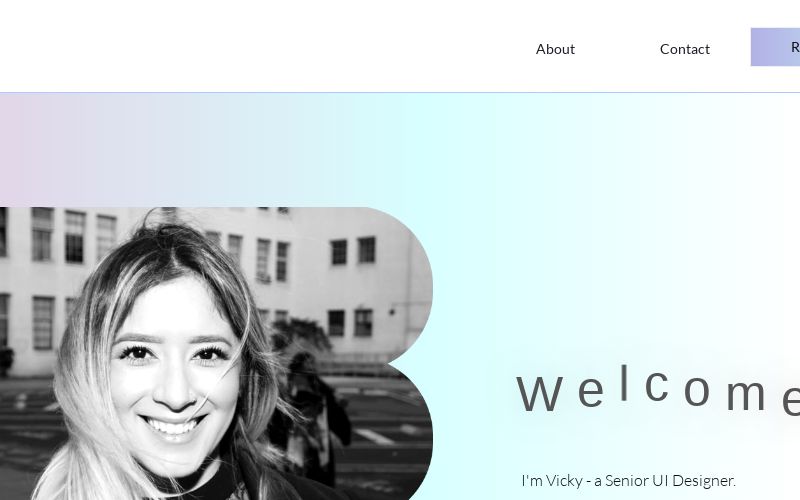Click the letter "o" in Welcome

(697, 391)
